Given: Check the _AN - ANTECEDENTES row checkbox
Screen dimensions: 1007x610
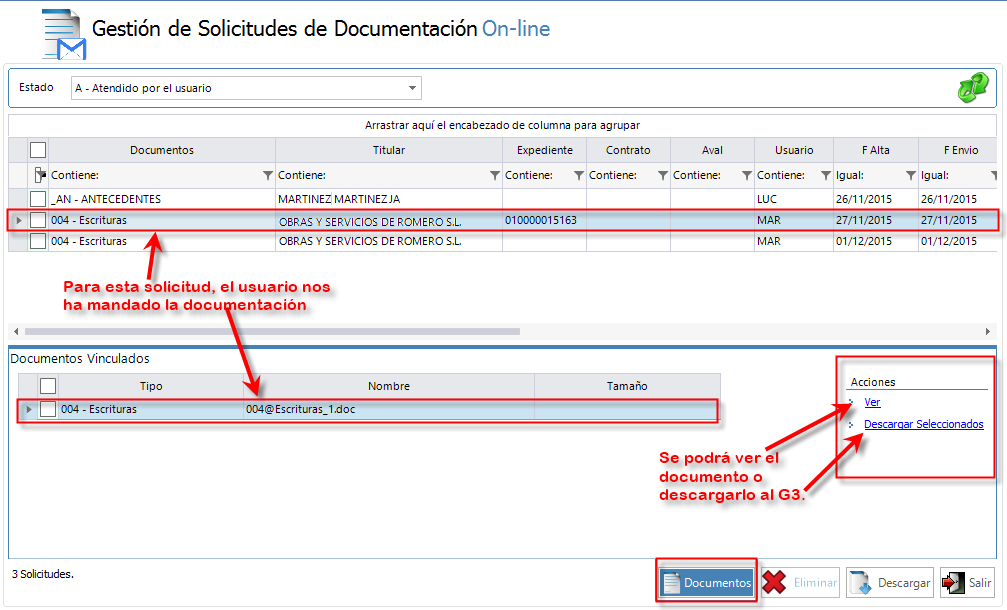Looking at the screenshot, I should [38, 199].
